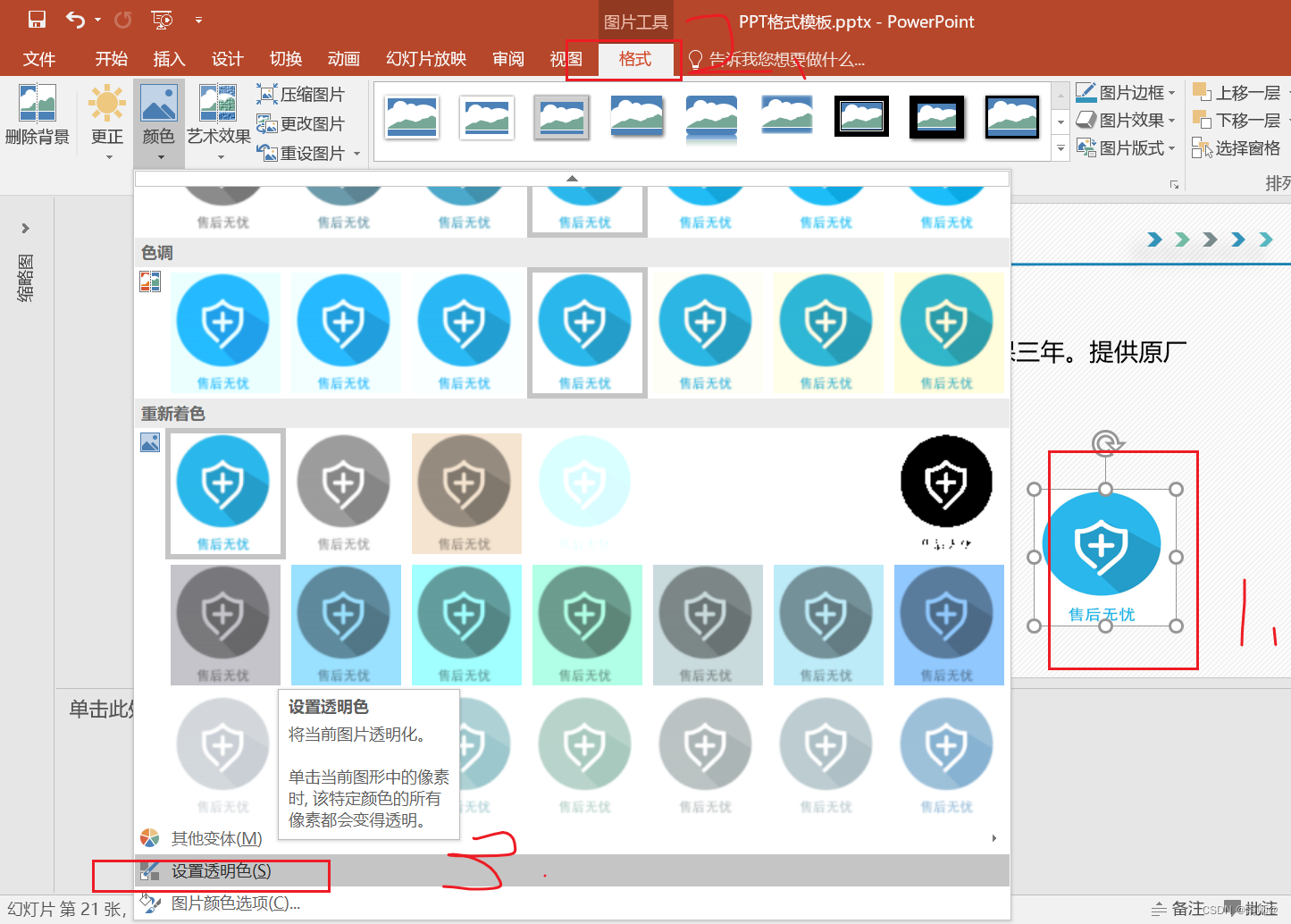The image size is (1291, 924).
Task: Click the Tell Me search box with lightbulb
Action: 775,60
